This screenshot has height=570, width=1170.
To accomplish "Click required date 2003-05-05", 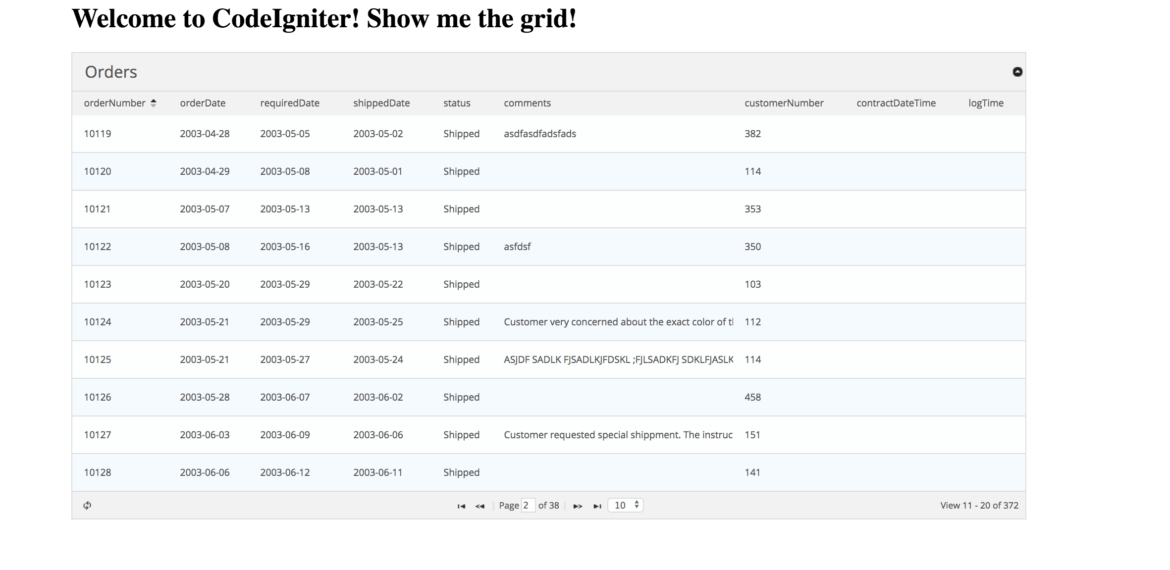I will click(x=284, y=134).
